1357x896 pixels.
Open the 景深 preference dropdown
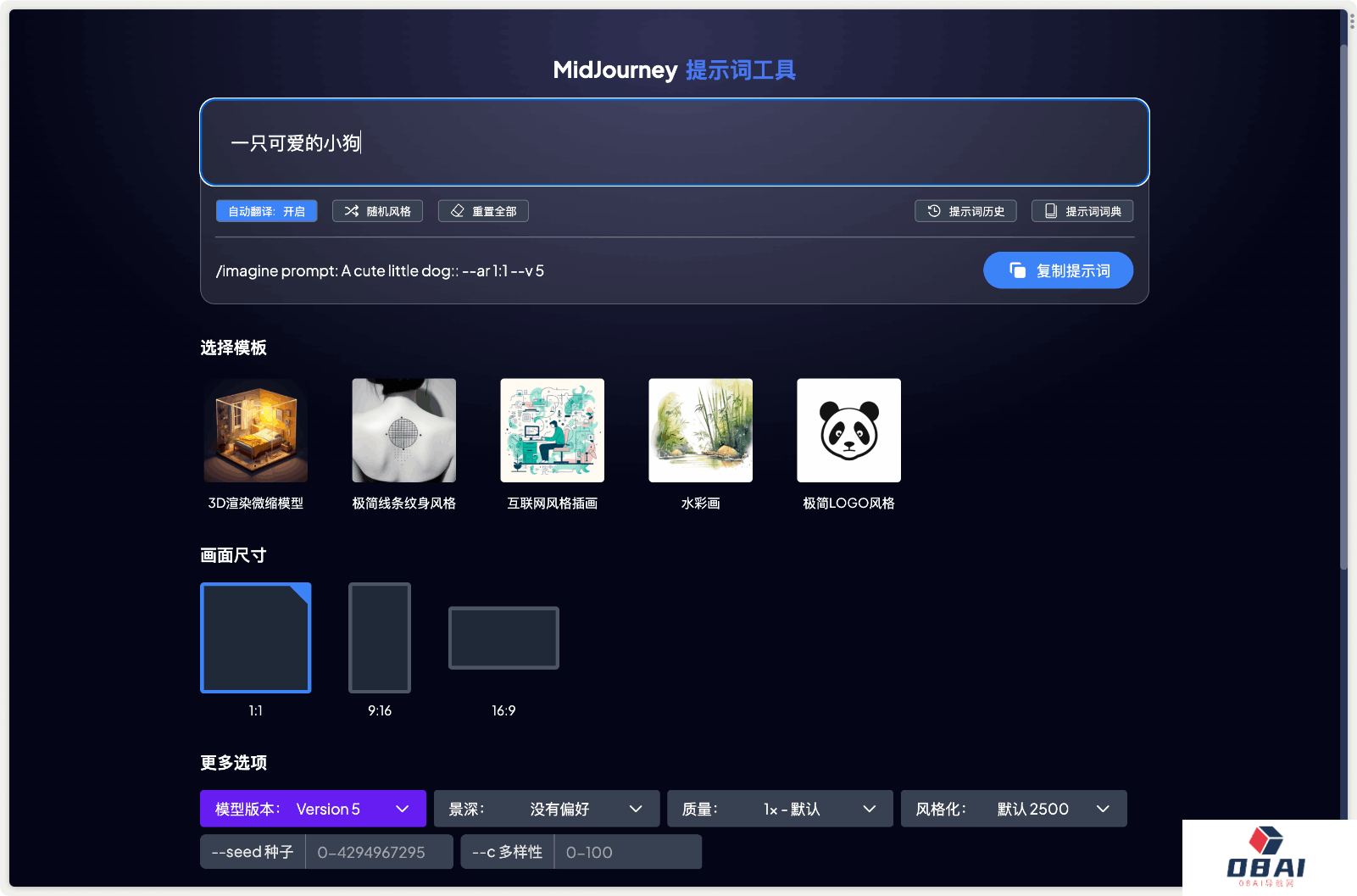546,808
